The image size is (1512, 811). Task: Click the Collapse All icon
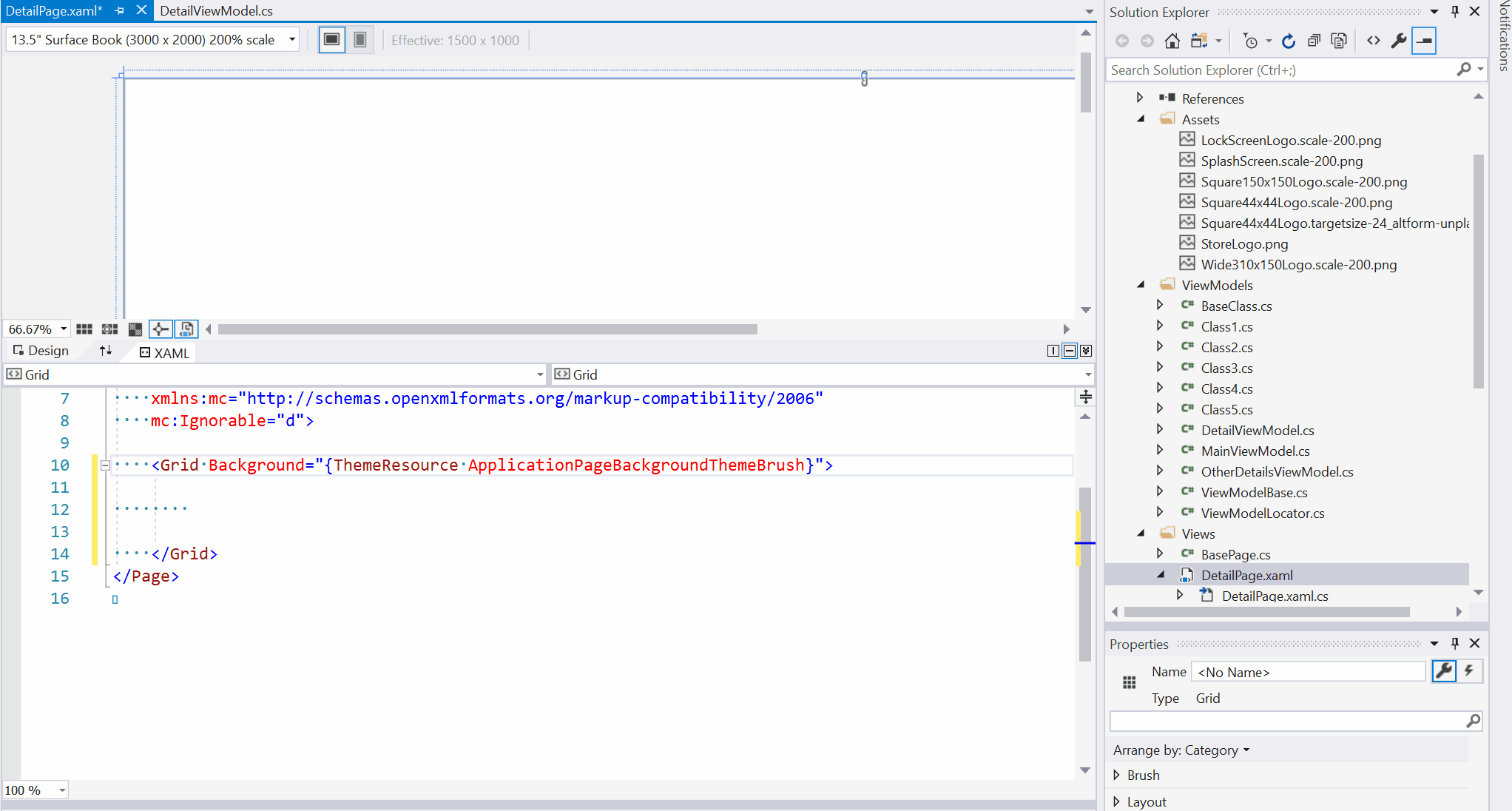tap(1314, 41)
